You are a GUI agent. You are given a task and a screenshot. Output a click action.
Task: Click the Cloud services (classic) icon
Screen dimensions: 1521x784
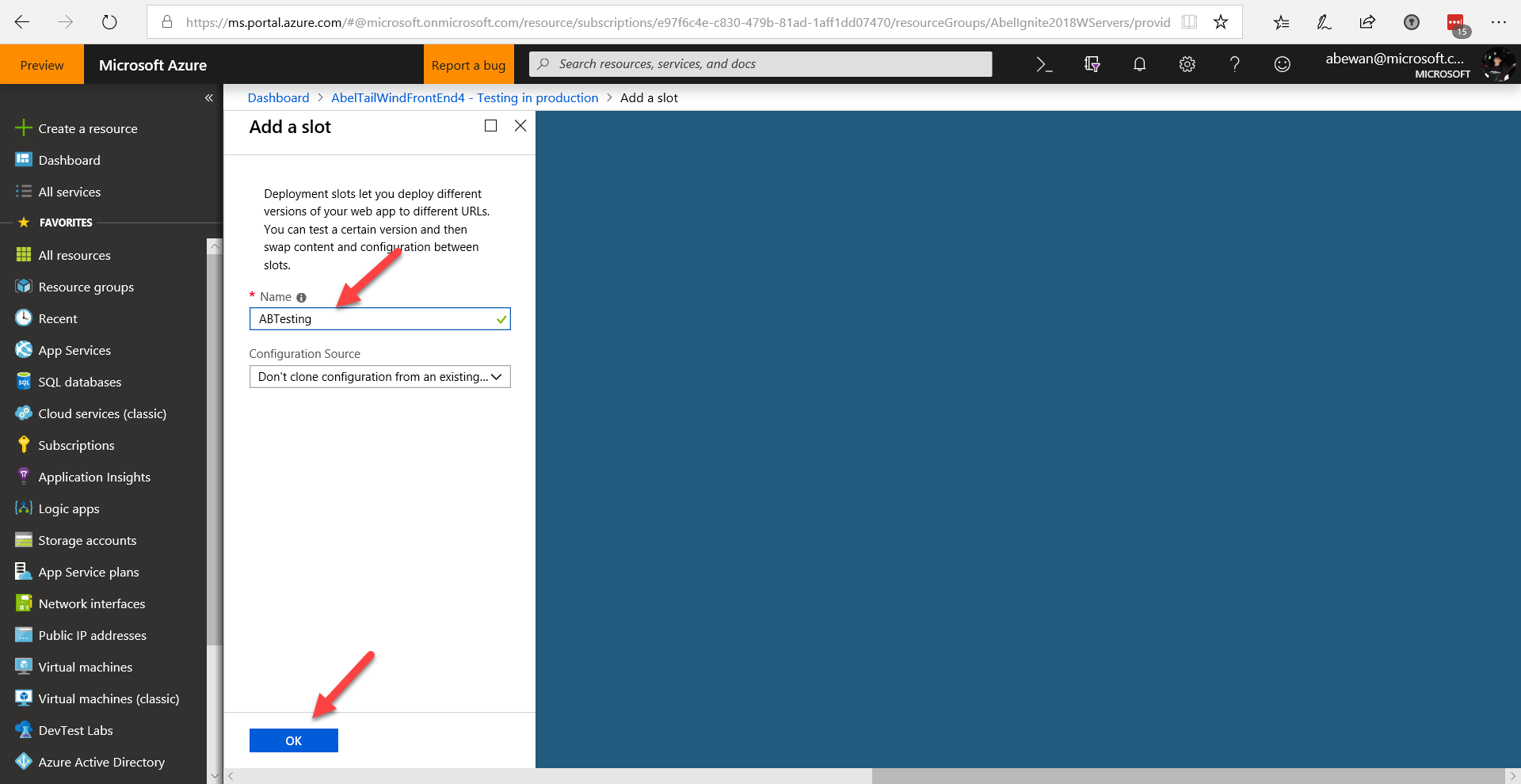tap(24, 413)
